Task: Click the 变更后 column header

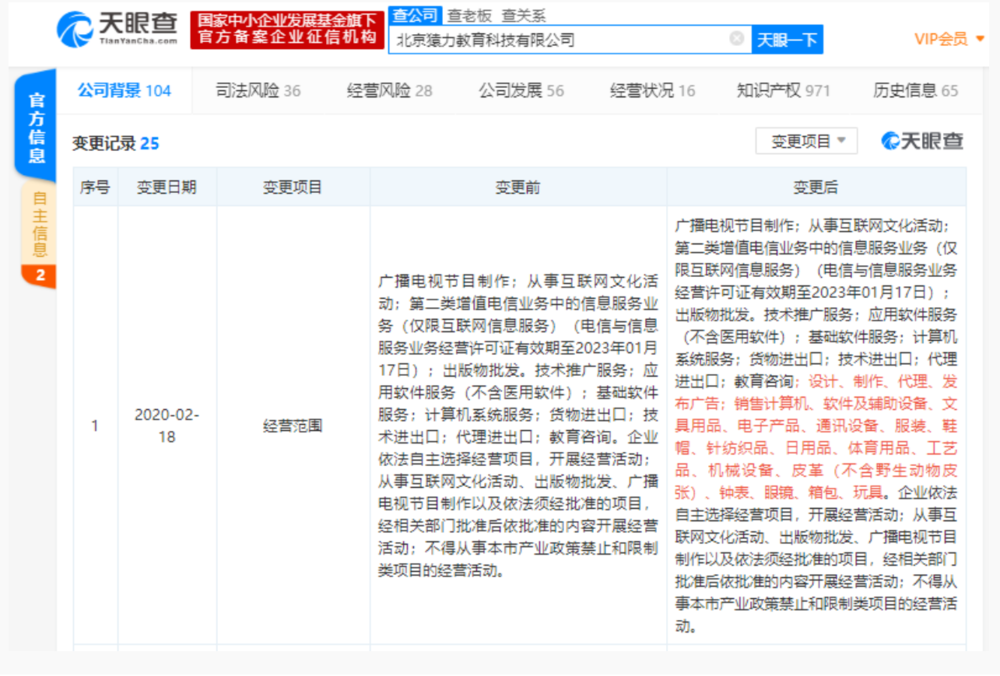Action: 816,187
